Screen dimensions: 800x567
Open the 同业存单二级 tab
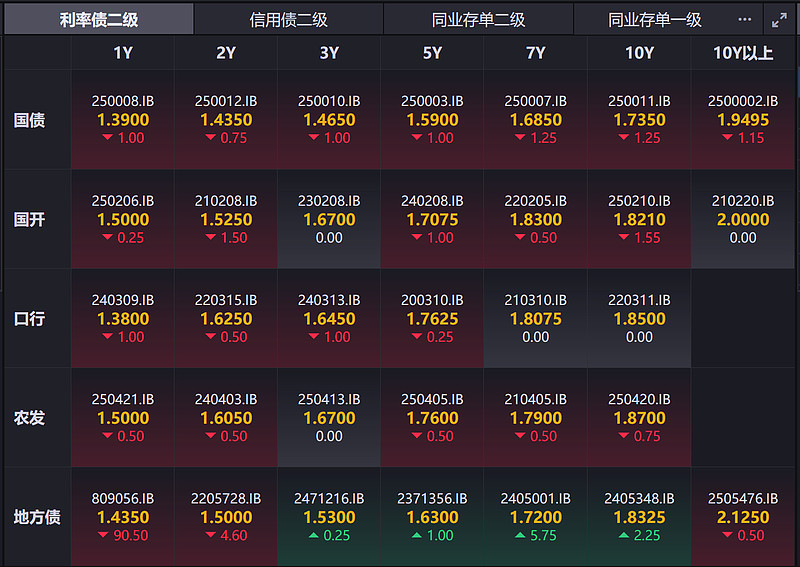[479, 19]
